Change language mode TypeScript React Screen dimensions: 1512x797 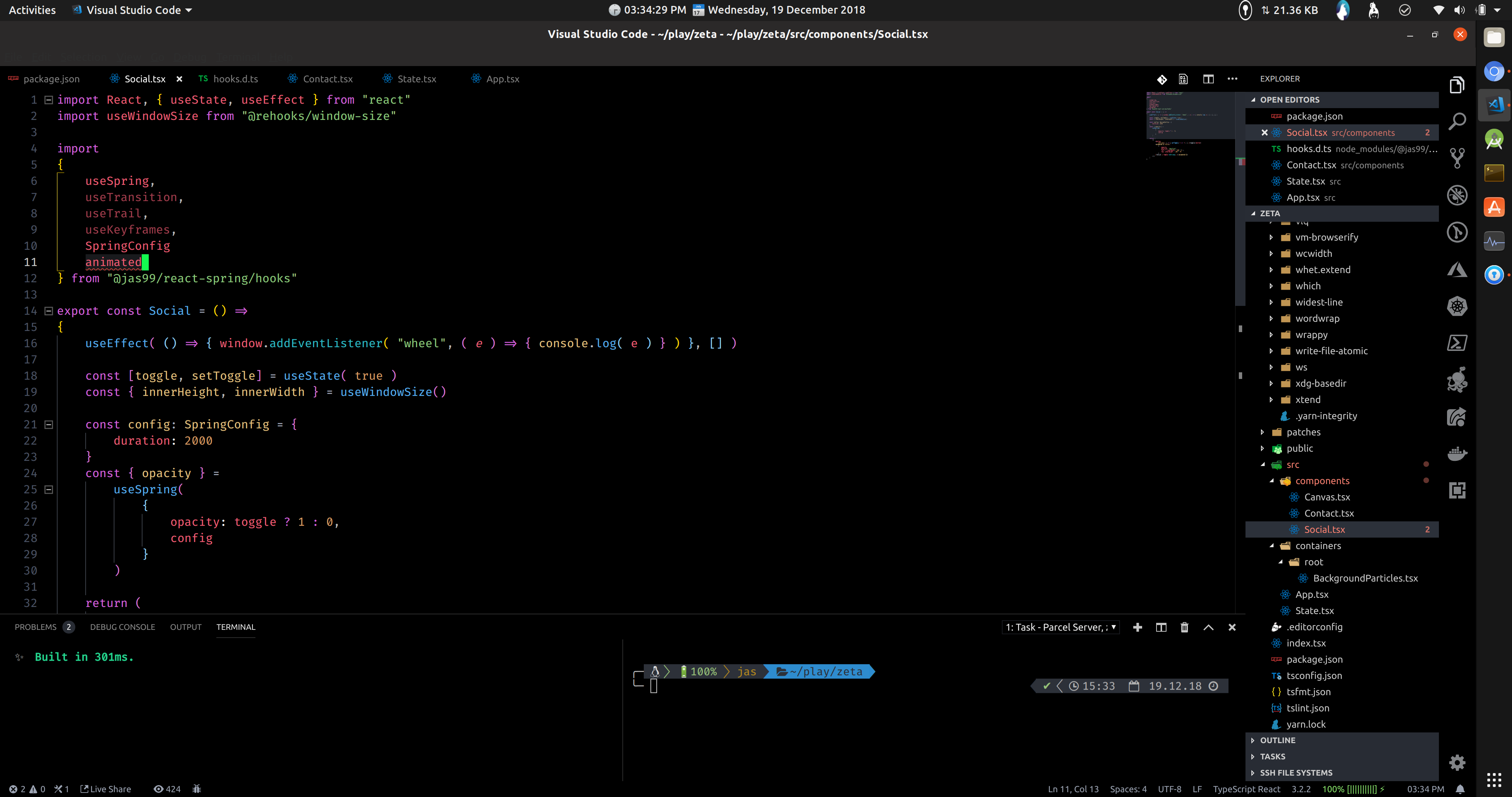1246,789
